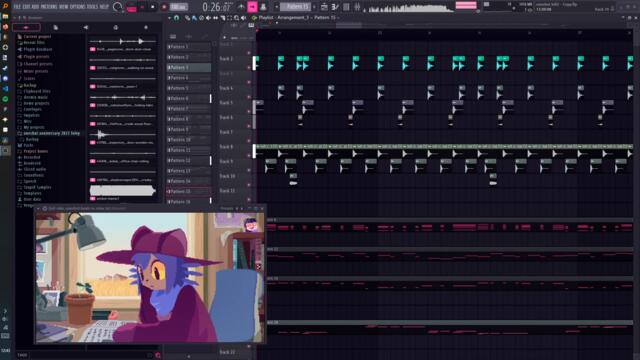Select highlighted Pattern 3 in pattern list
640x360 pixels.
[189, 67]
